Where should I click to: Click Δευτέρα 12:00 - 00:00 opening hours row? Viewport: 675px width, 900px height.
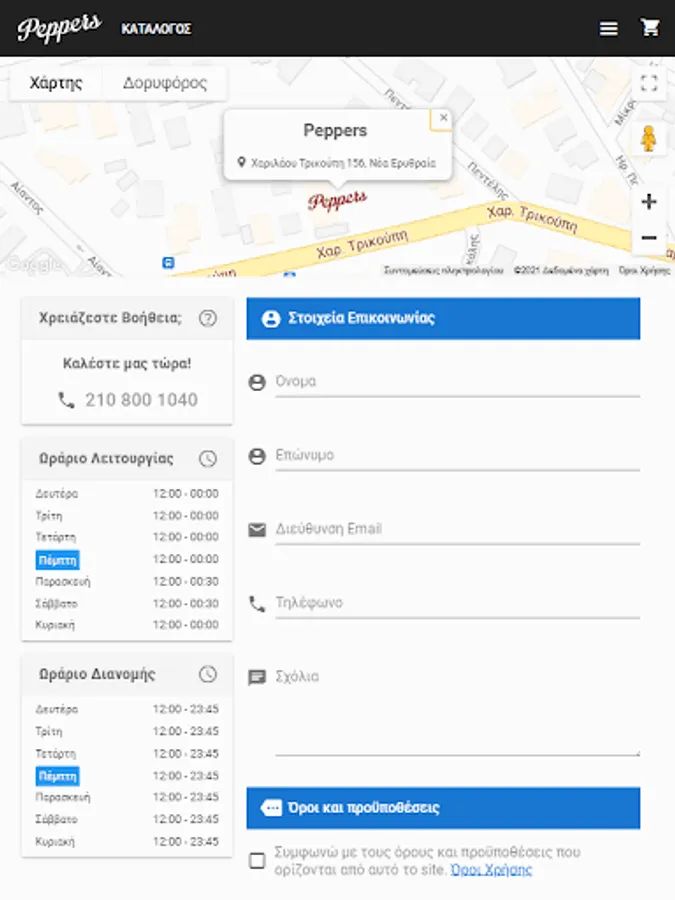pos(127,494)
